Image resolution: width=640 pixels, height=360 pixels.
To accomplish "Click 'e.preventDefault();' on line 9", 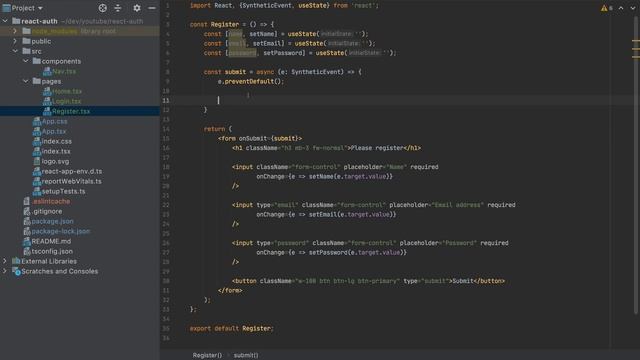I will pos(251,81).
